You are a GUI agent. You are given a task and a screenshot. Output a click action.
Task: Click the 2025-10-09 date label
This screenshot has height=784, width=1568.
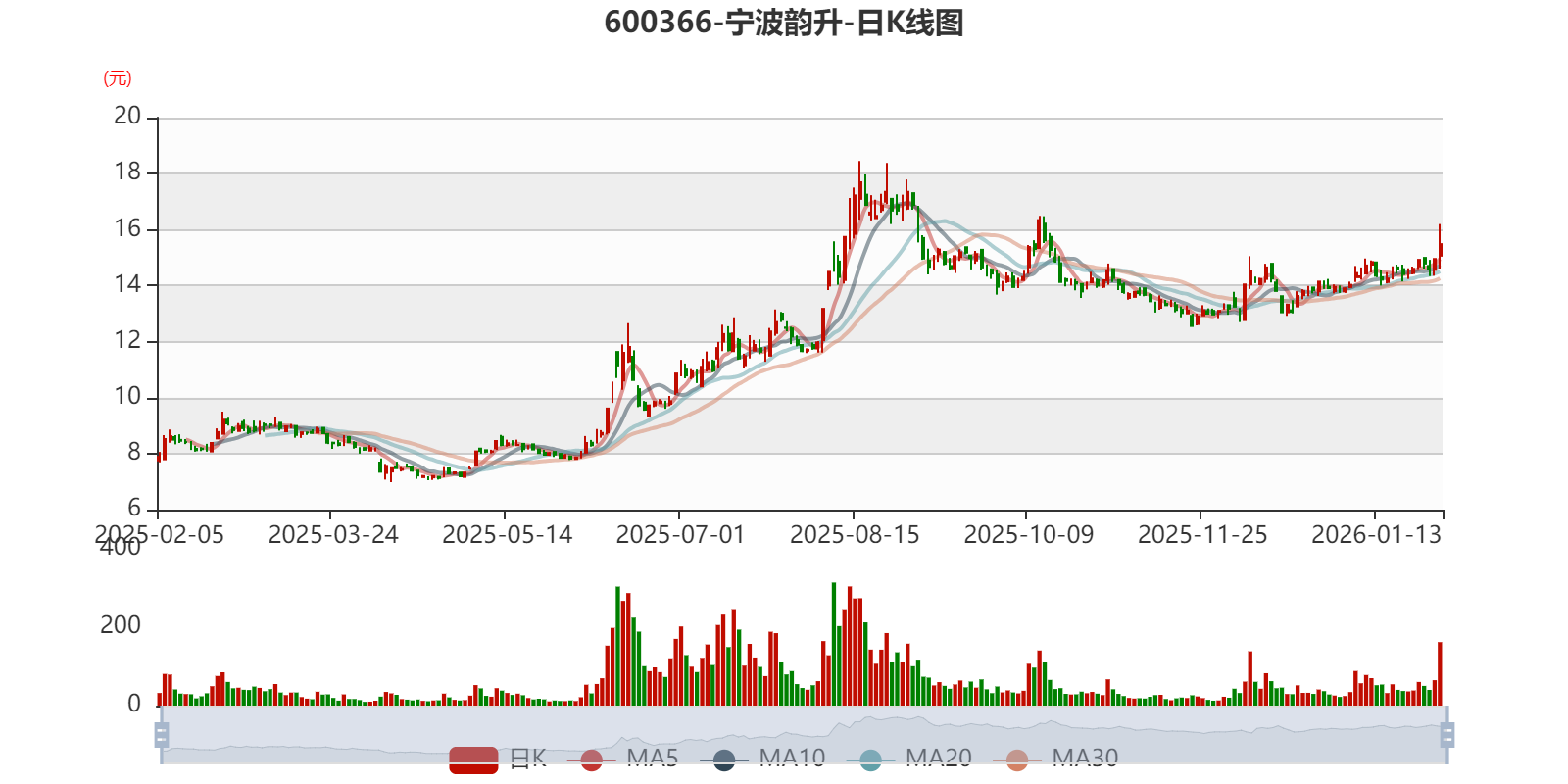point(1028,534)
